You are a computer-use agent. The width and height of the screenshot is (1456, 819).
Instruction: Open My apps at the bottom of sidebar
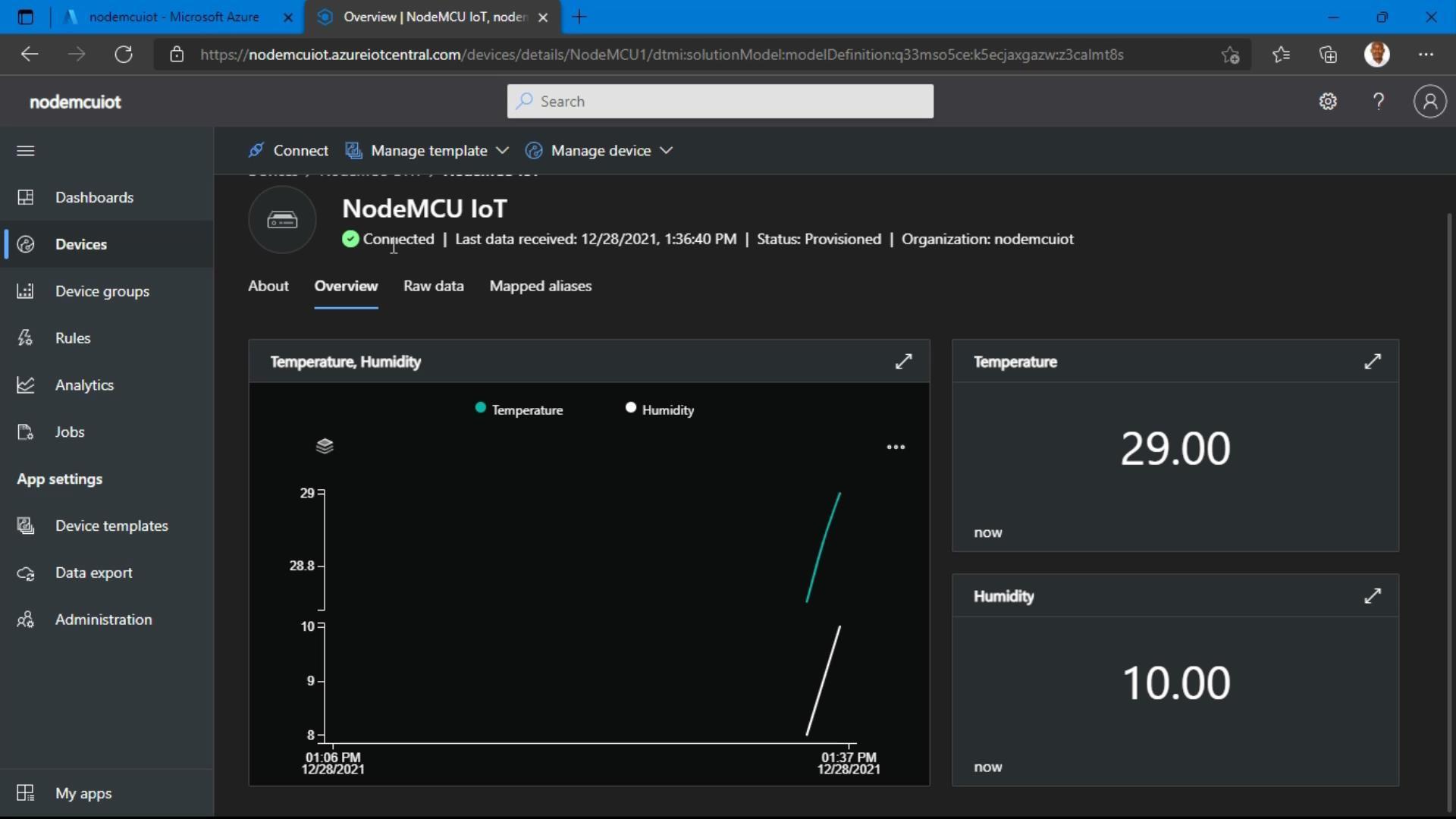click(x=83, y=792)
